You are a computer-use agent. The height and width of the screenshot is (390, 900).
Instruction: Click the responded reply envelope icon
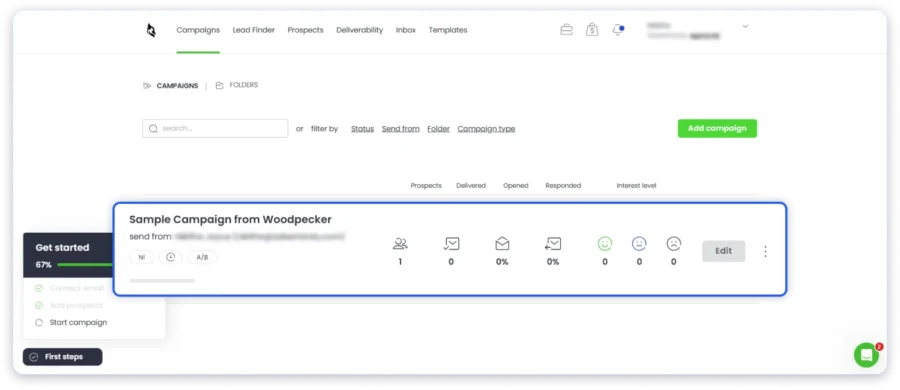pos(553,244)
